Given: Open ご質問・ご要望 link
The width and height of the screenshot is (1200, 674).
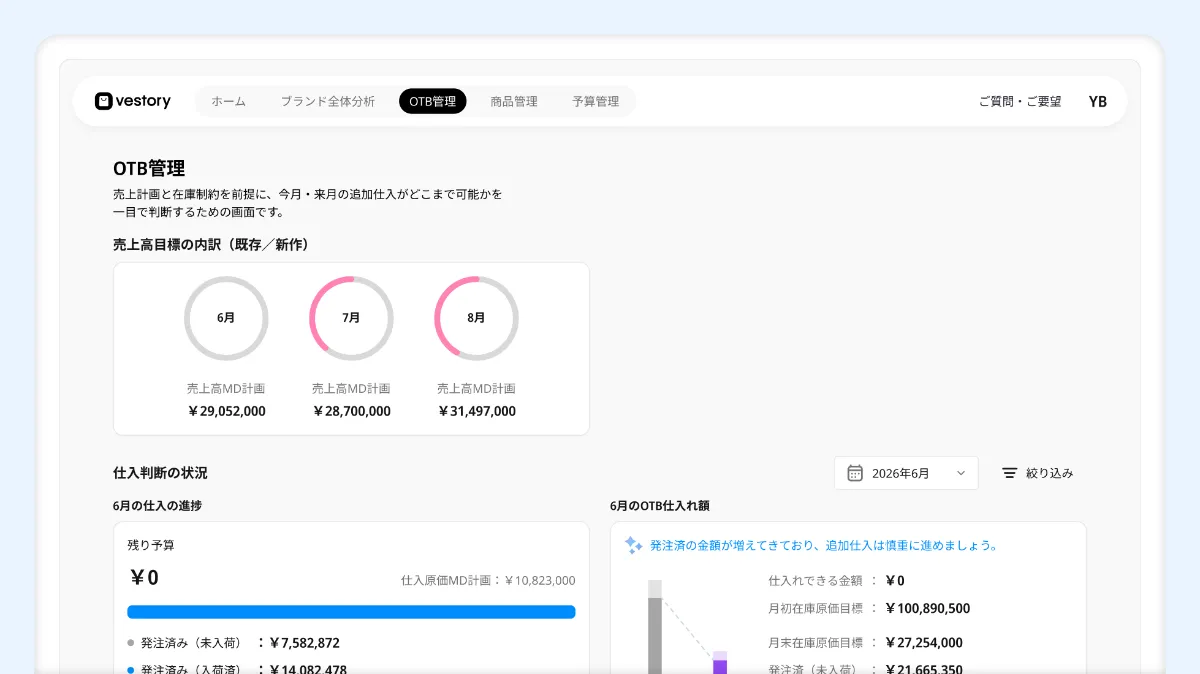Looking at the screenshot, I should point(1020,101).
